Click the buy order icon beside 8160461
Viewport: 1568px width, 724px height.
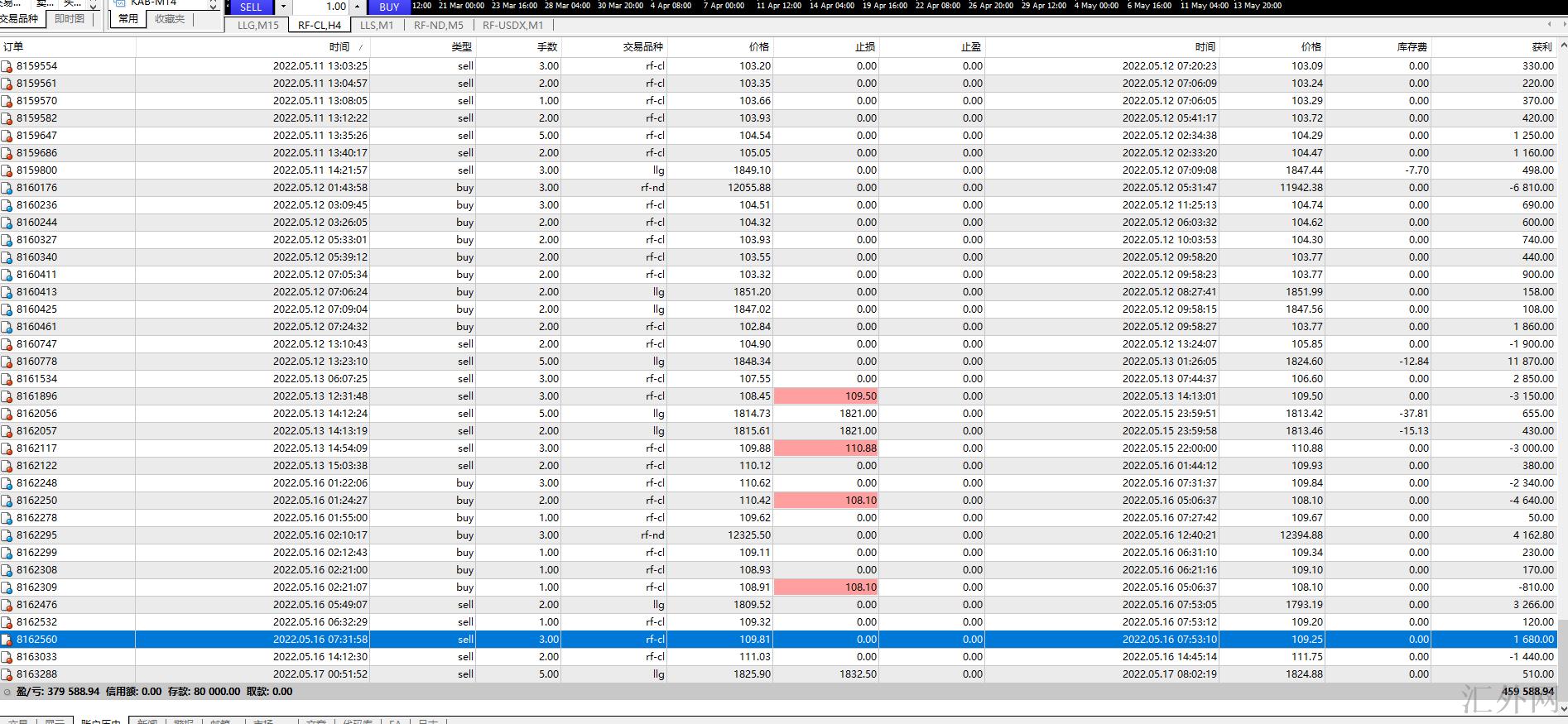pos(7,327)
